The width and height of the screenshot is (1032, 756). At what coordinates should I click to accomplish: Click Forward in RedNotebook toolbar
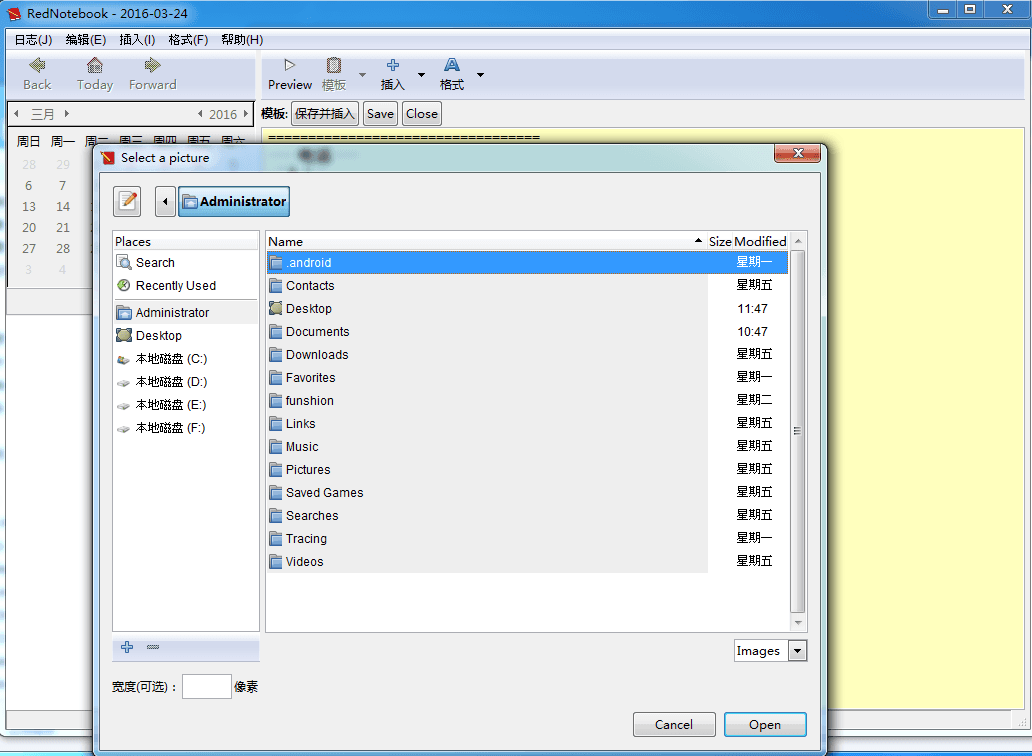pos(153,74)
